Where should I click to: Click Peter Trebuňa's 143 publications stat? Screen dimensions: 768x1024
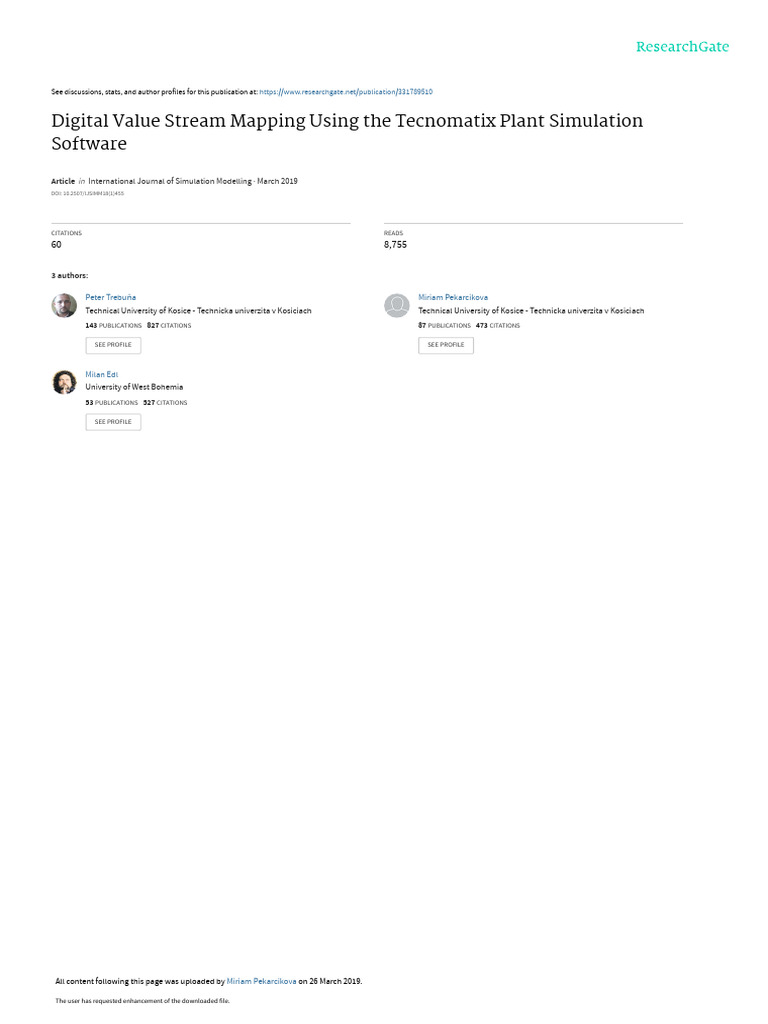coord(113,325)
